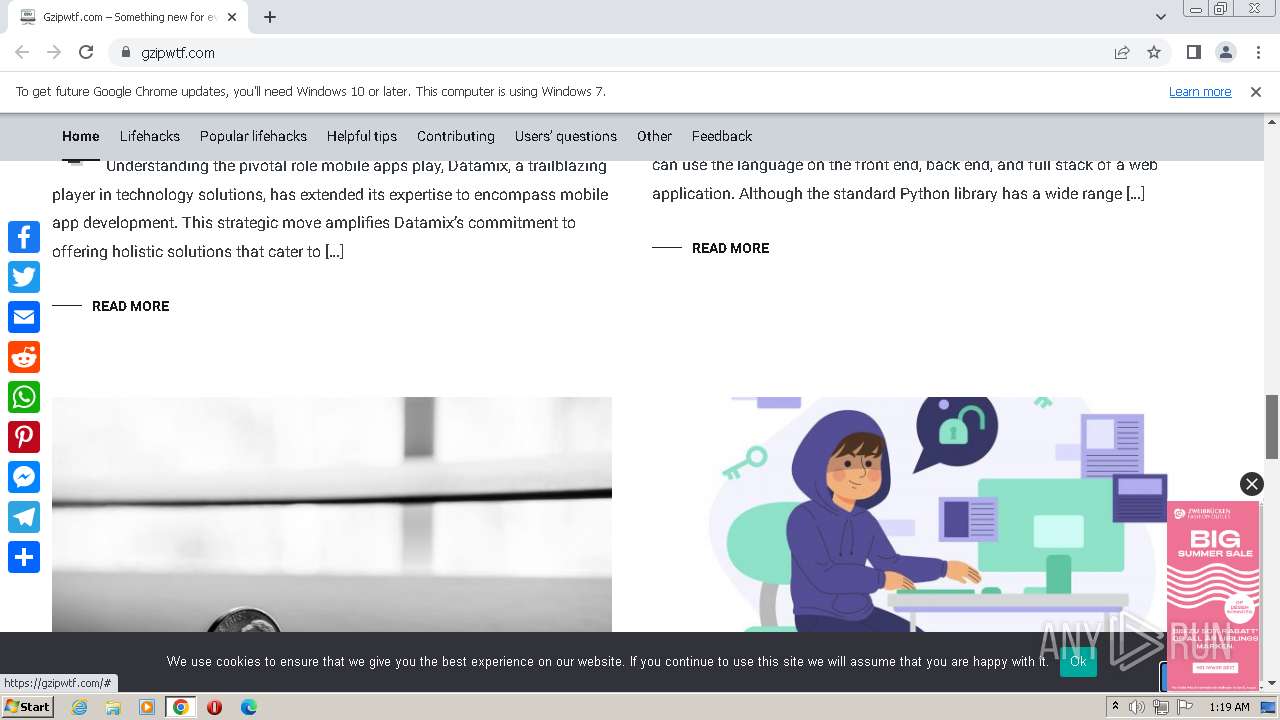
Task: Click the Big Summer Sale advertisement
Action: click(1213, 595)
